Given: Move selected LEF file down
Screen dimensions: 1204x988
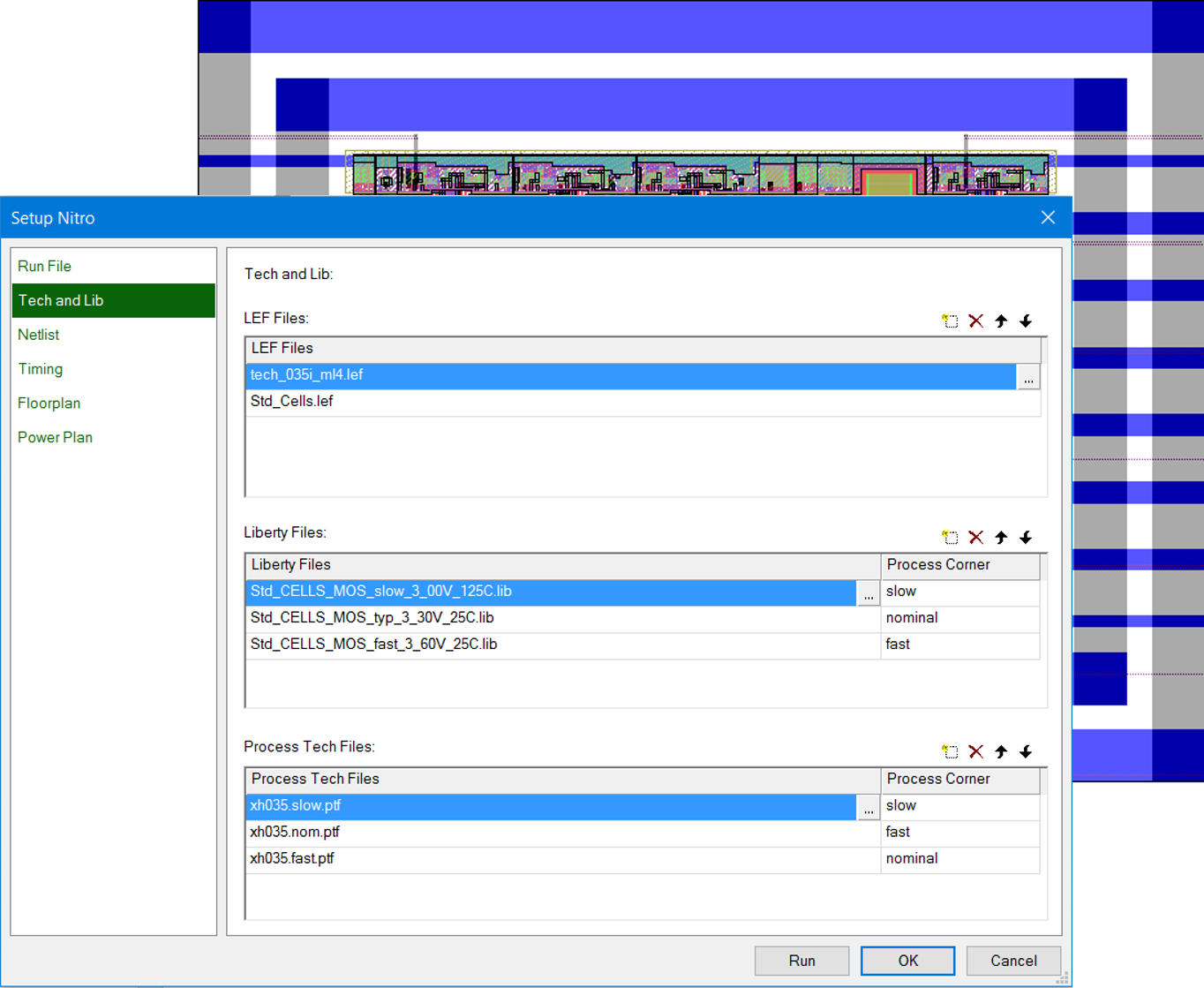Looking at the screenshot, I should click(x=1026, y=321).
